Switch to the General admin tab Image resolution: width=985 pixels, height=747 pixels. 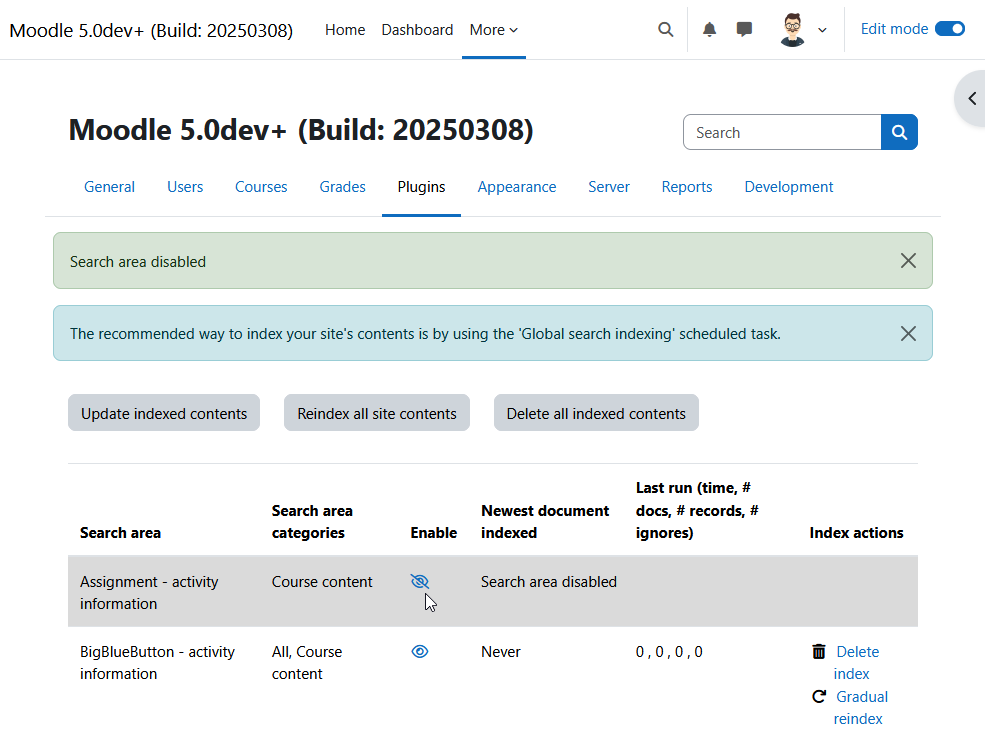(109, 187)
